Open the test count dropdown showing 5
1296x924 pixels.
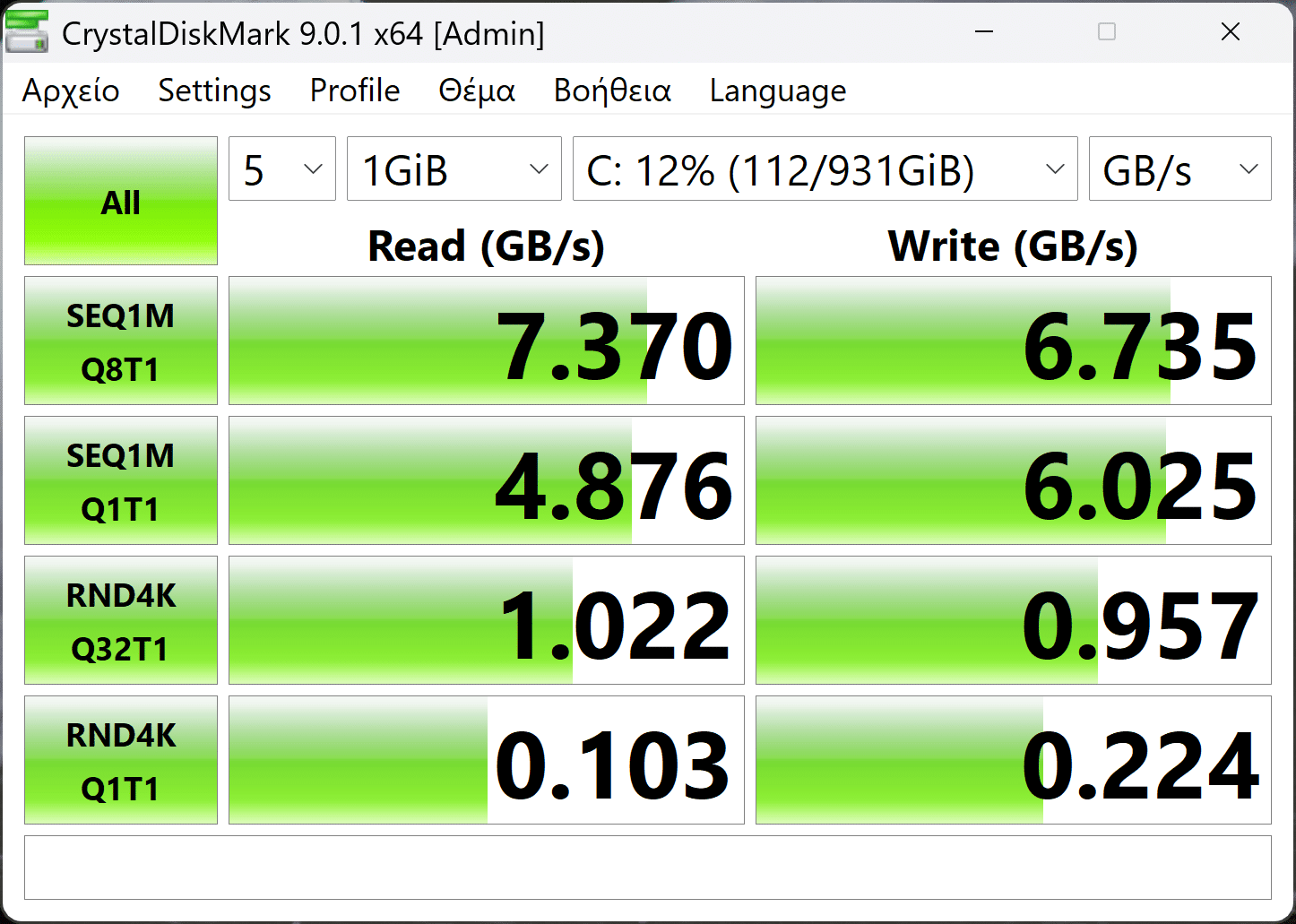[282, 169]
